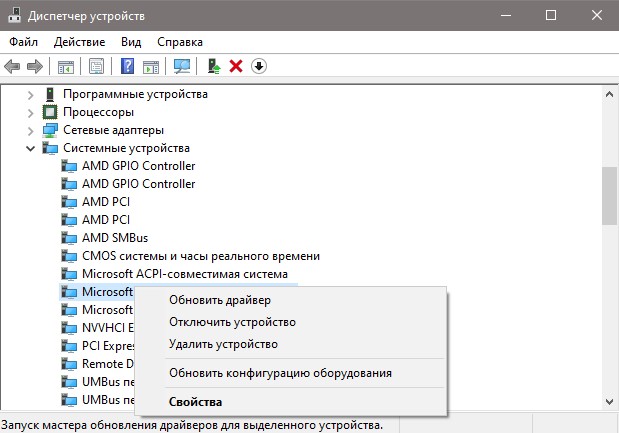
Task: Click the Back arrow toolbar icon
Action: point(12,66)
